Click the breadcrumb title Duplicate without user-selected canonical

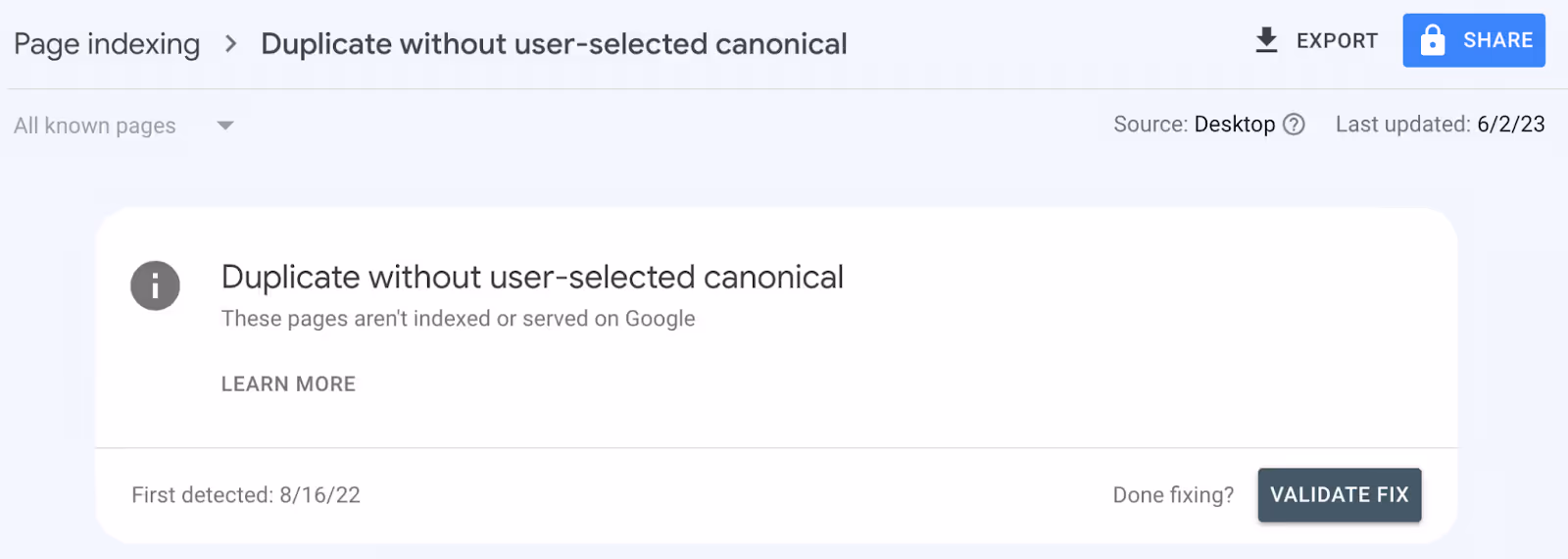pos(554,44)
